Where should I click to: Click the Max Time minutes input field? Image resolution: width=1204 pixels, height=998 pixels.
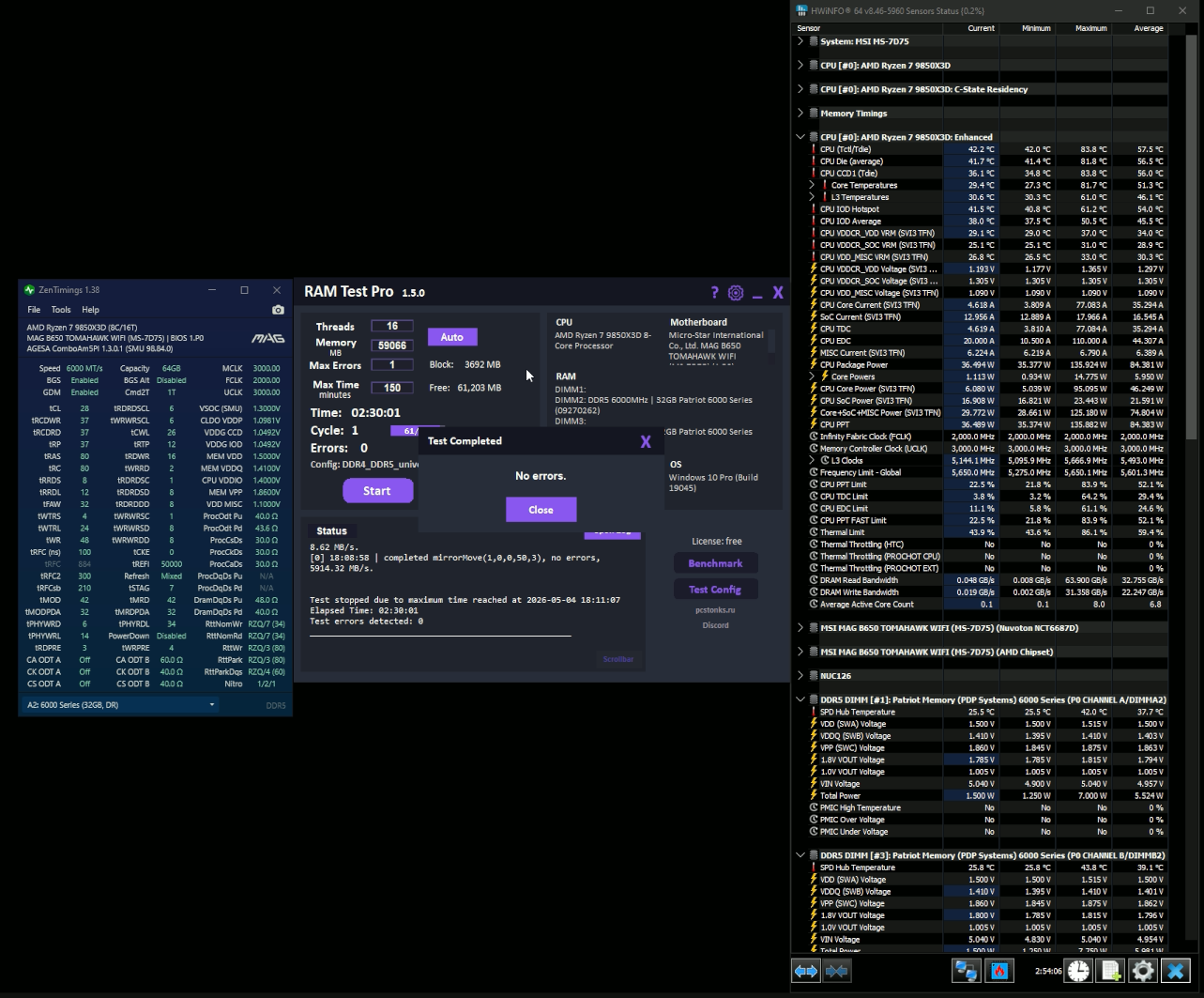pyautogui.click(x=392, y=387)
